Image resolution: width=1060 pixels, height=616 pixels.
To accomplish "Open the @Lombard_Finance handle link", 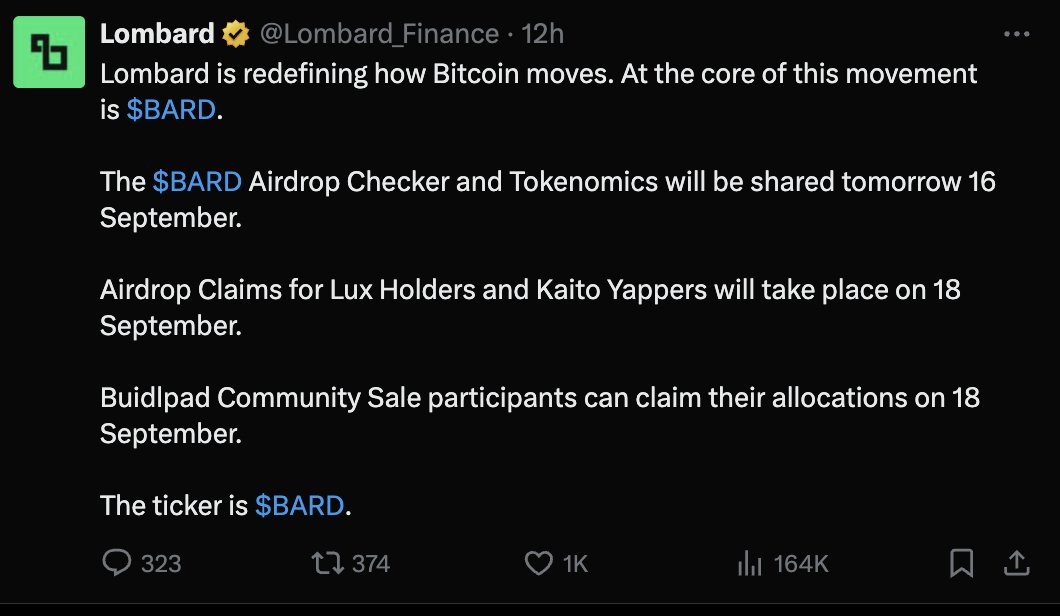I will coord(379,34).
